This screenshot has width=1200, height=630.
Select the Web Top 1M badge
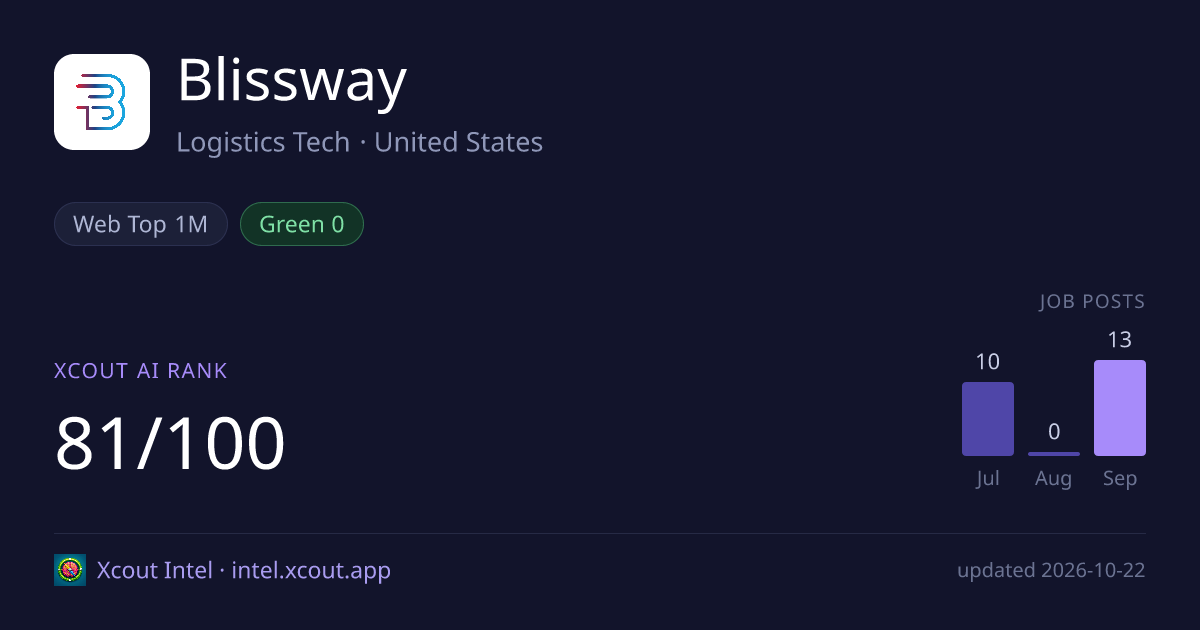point(141,224)
